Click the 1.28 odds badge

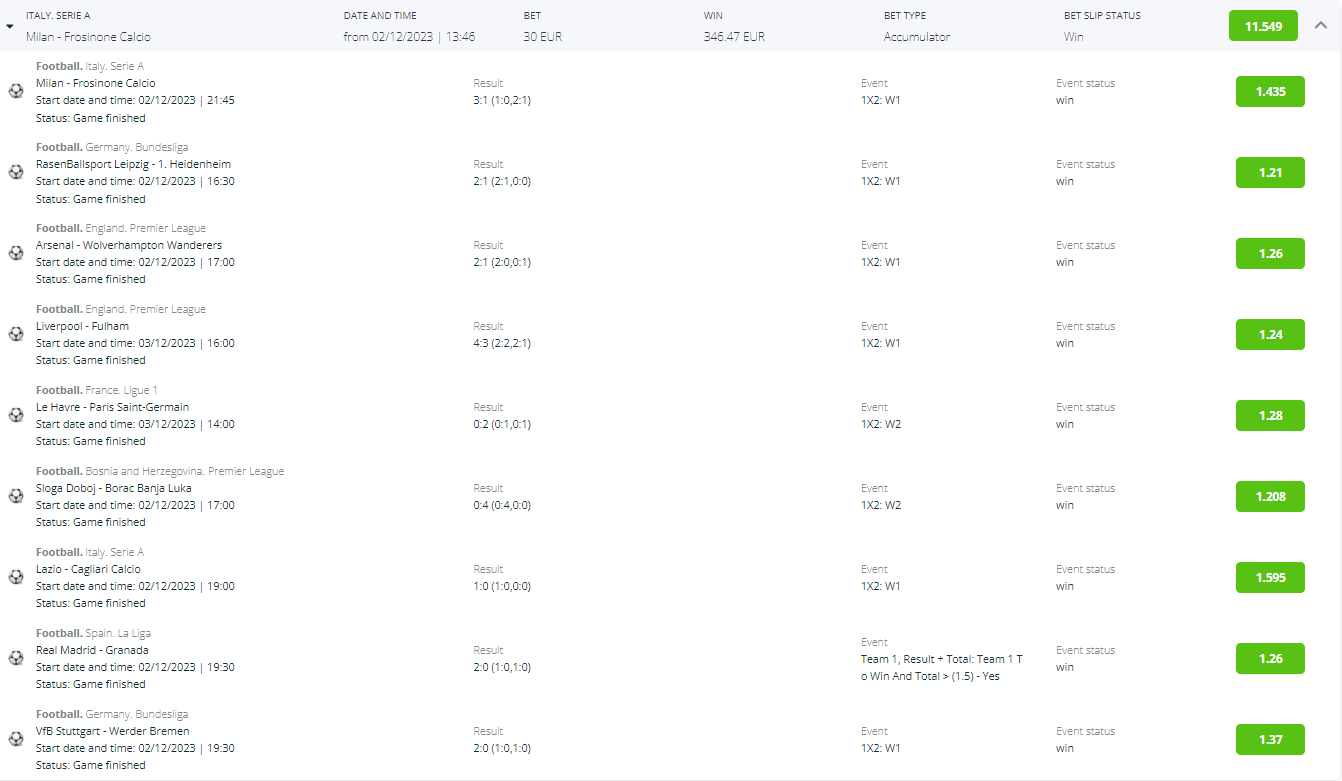(1270, 415)
